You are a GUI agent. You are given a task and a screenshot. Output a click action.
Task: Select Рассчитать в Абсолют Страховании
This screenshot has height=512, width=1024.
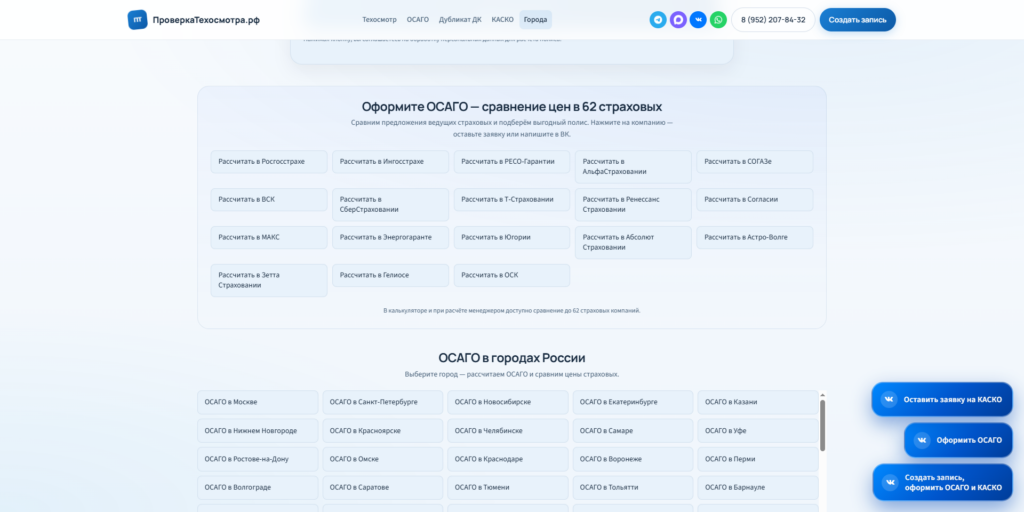[x=633, y=243]
